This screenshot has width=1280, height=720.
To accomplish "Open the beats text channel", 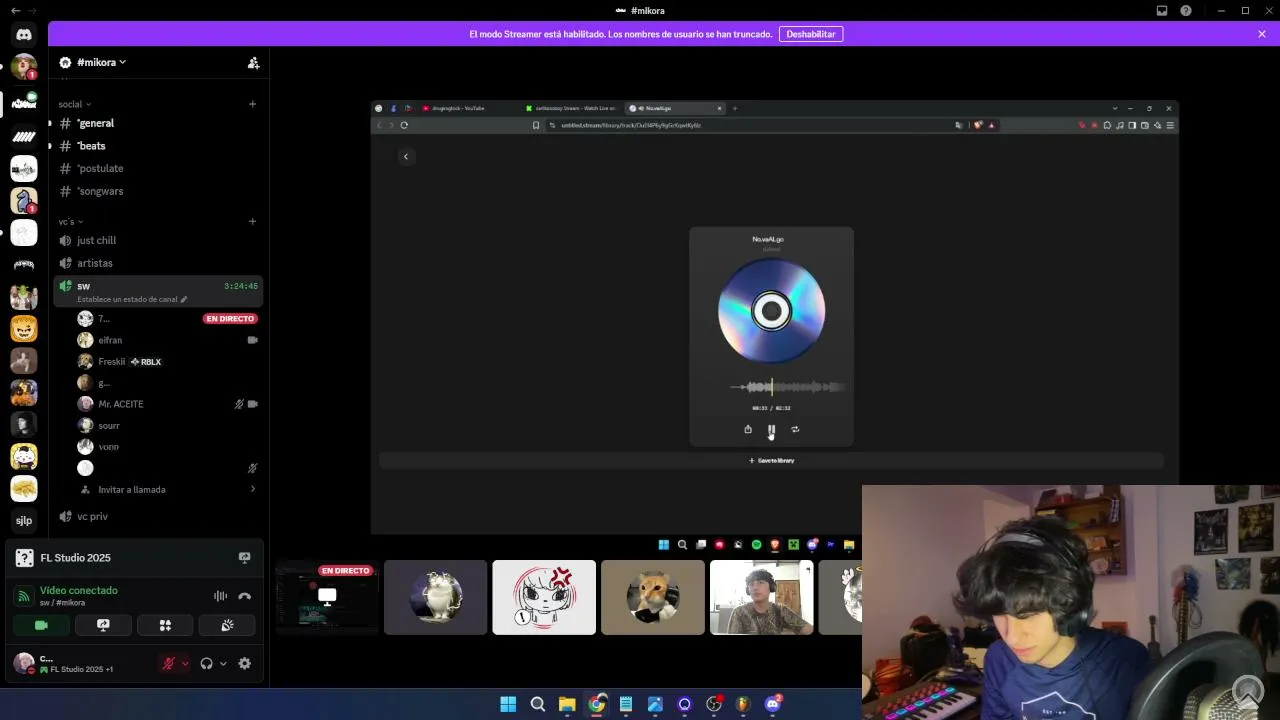I will tap(158, 146).
